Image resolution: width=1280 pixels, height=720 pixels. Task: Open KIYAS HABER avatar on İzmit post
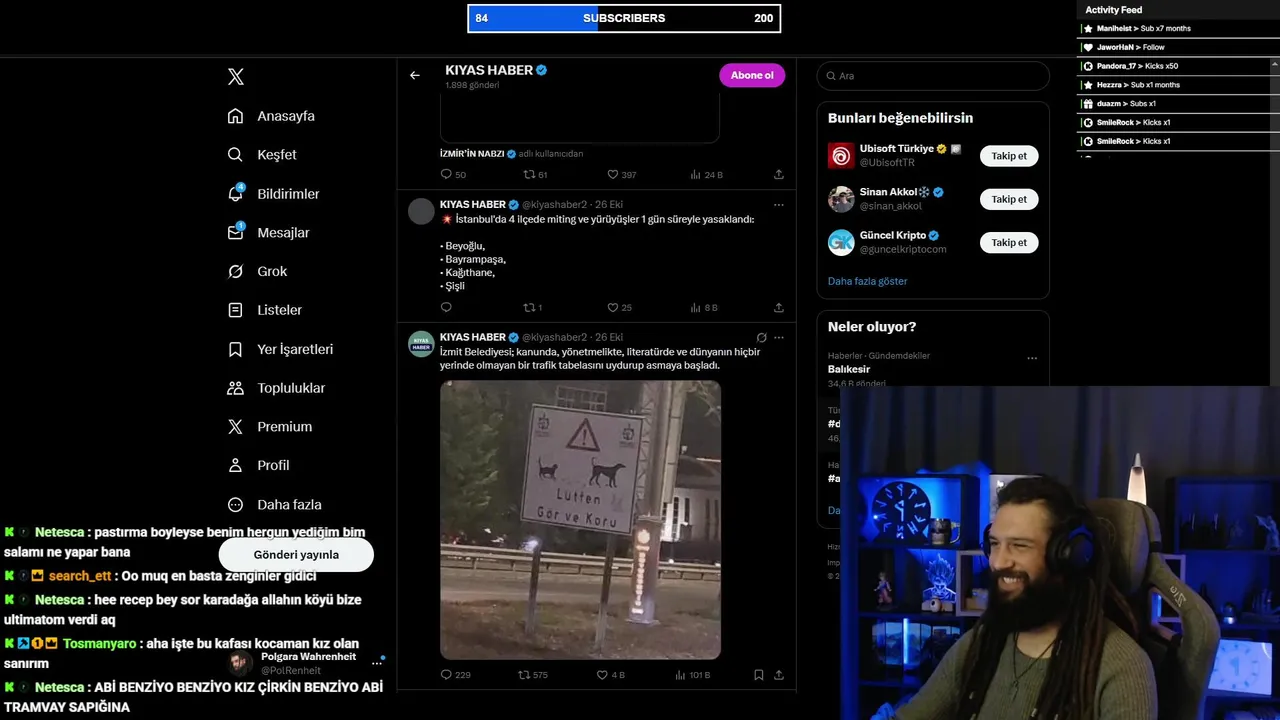pos(421,344)
